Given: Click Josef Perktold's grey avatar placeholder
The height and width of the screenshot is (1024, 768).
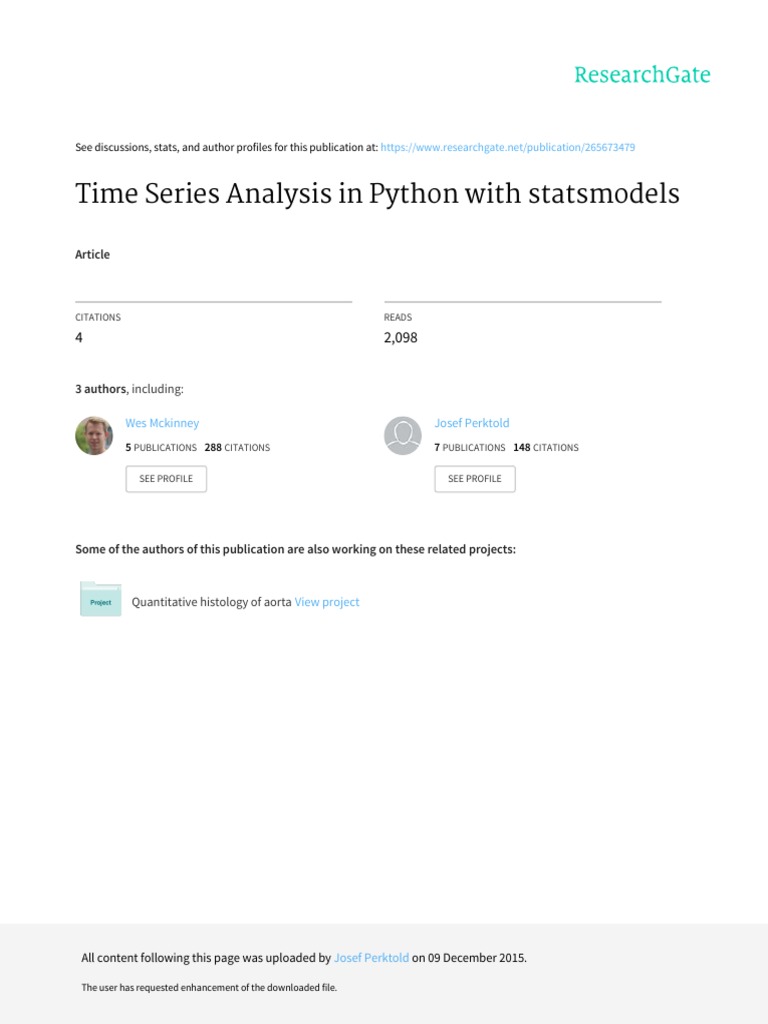Looking at the screenshot, I should click(x=403, y=436).
